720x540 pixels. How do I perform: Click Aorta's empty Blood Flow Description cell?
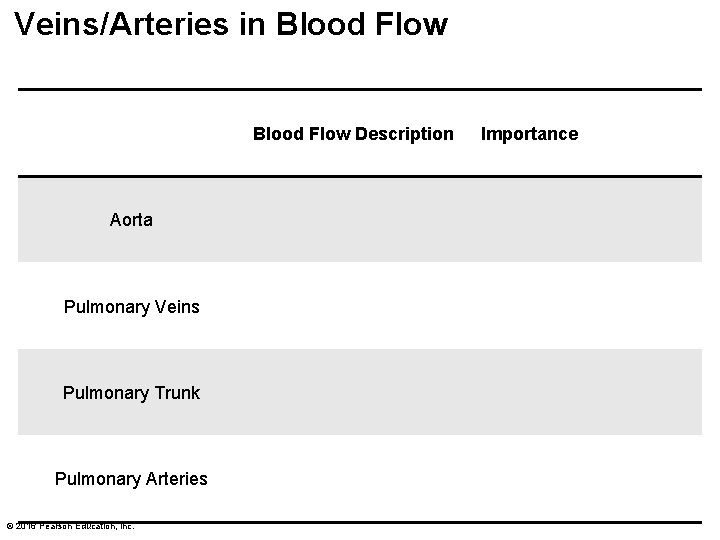click(x=353, y=220)
